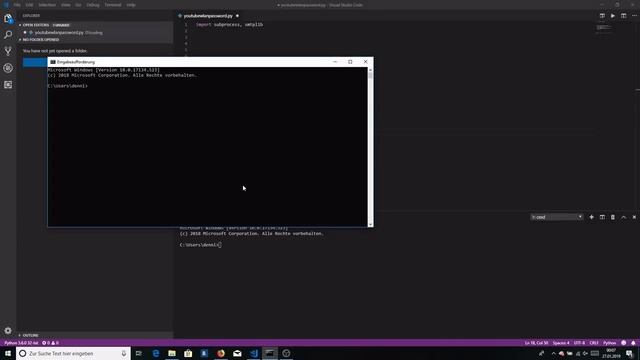Image resolution: width=640 pixels, height=360 pixels.
Task: Open the feedback smiley in status bar
Action: [624, 343]
